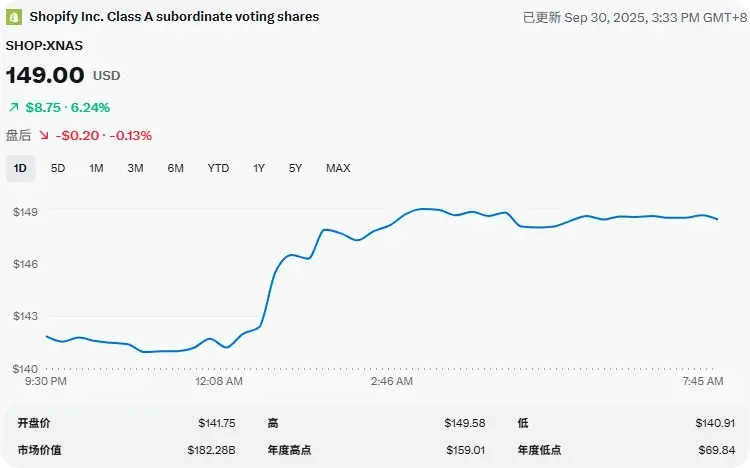Screen dimensions: 750x468
Task: Click the price line at 2:46 AM
Action: (392, 225)
